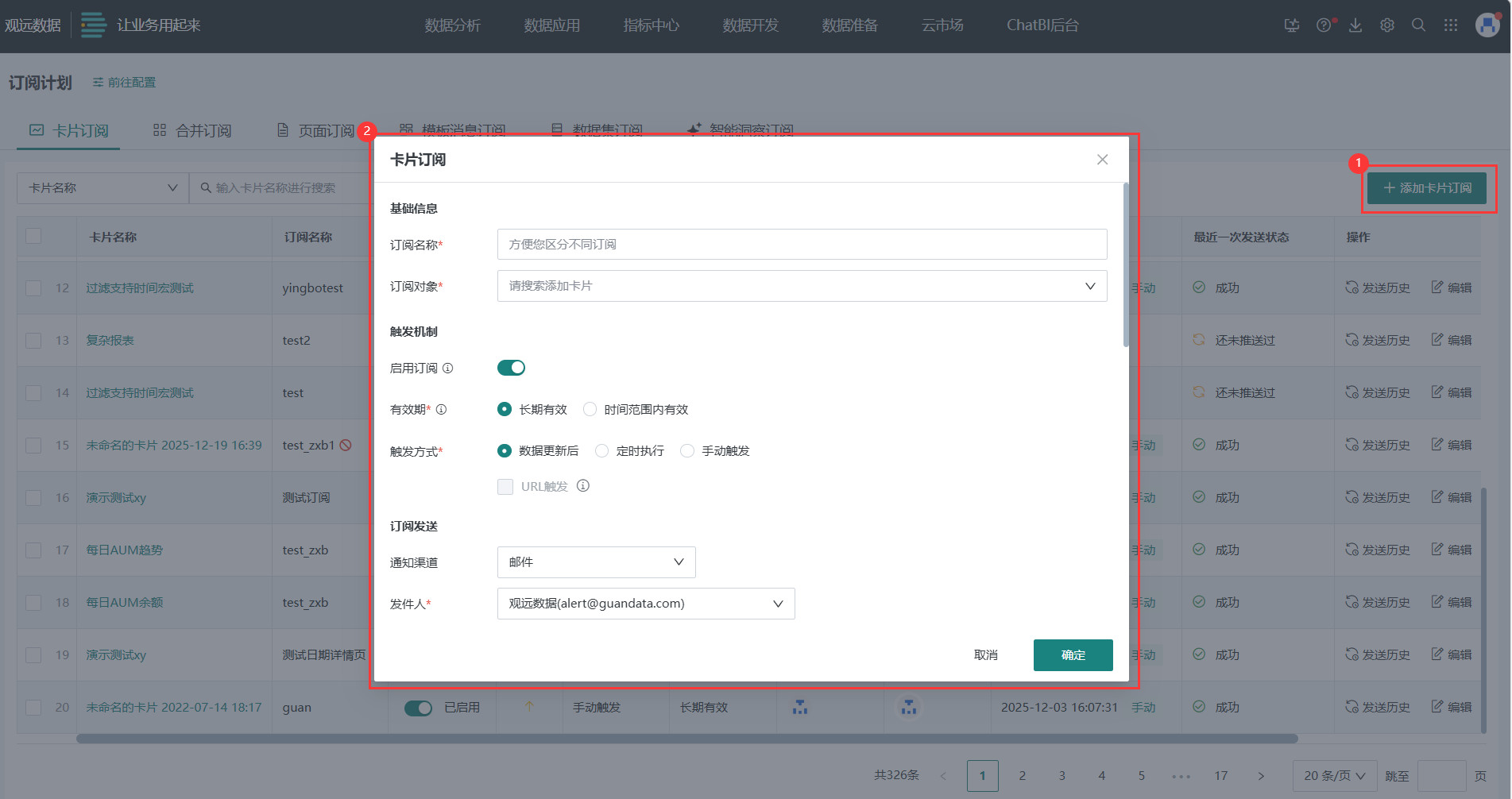Click the search magnifier in top navigation
Viewport: 1512px width, 799px height.
[x=1418, y=25]
